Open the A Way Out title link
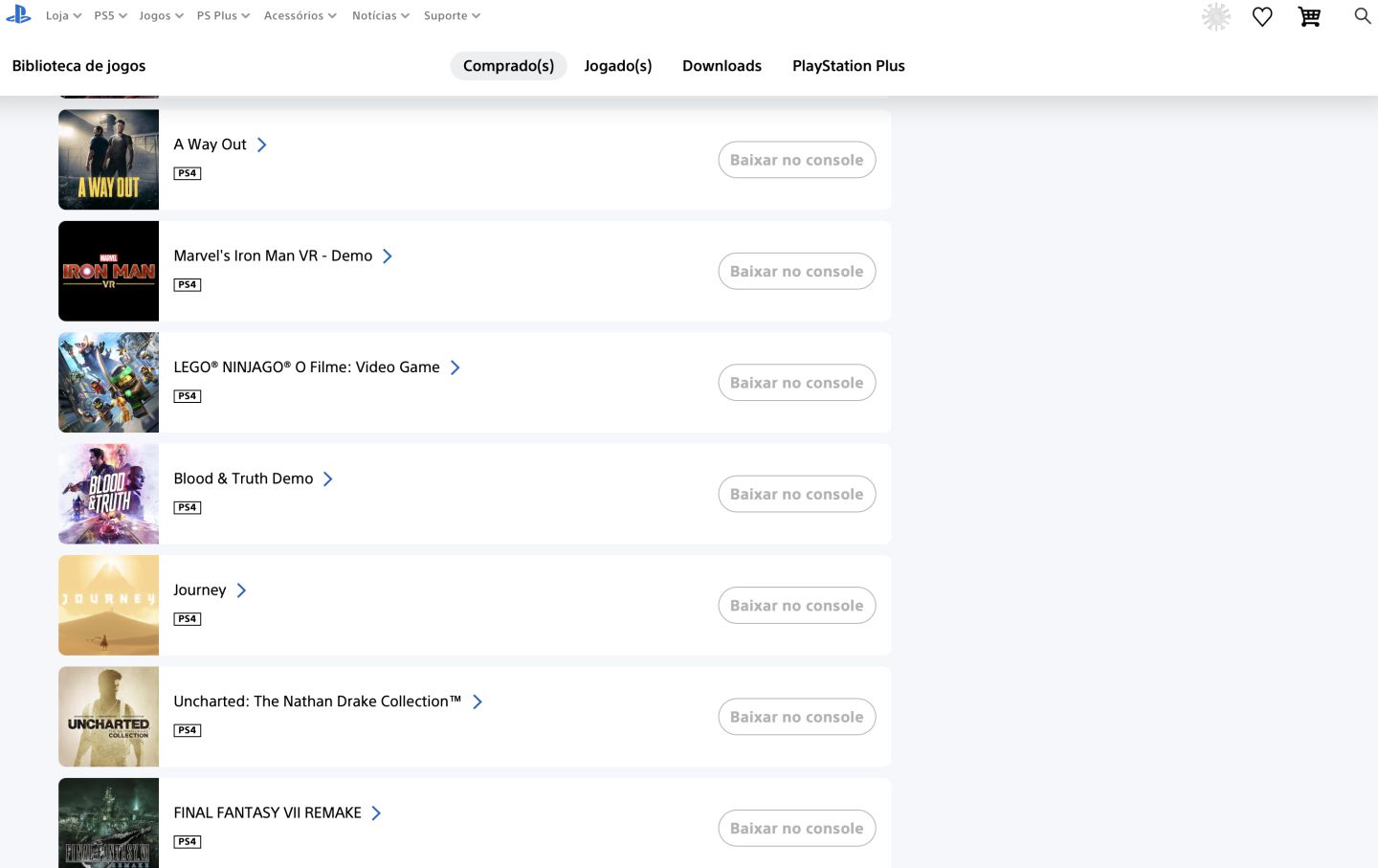1378x868 pixels. click(210, 145)
